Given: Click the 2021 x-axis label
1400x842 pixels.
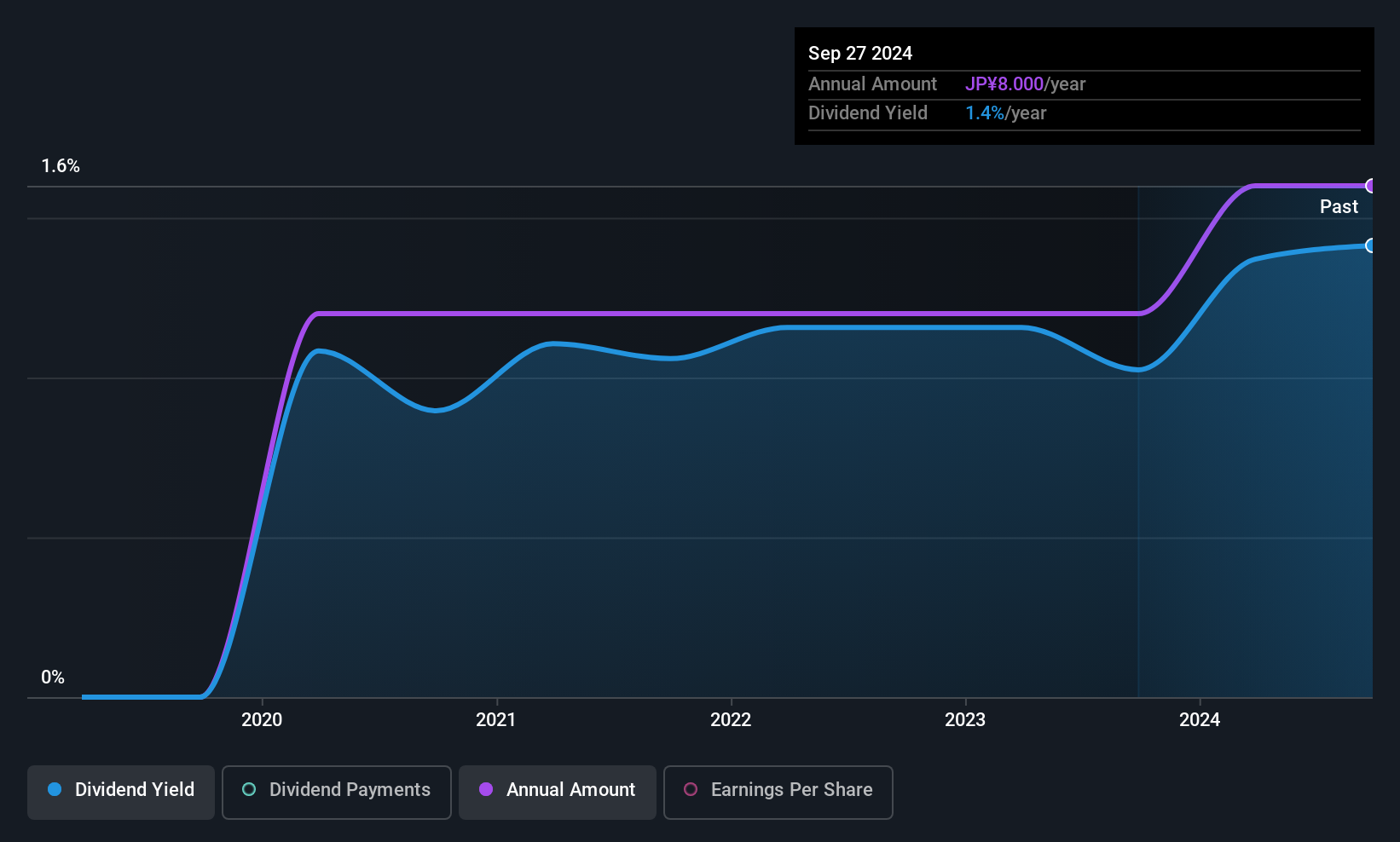Looking at the screenshot, I should 496,720.
